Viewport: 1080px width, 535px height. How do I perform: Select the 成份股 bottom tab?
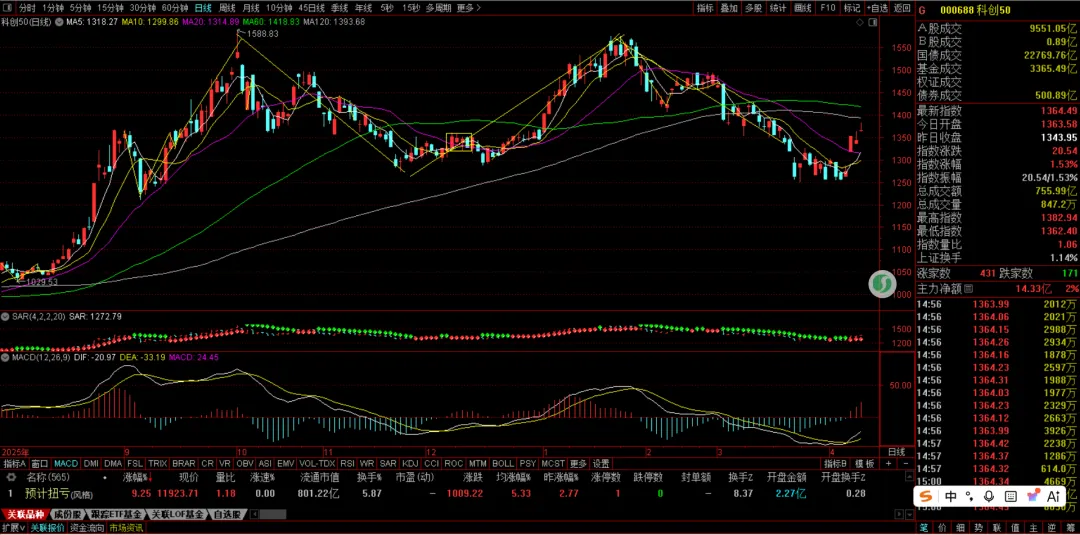[68, 514]
